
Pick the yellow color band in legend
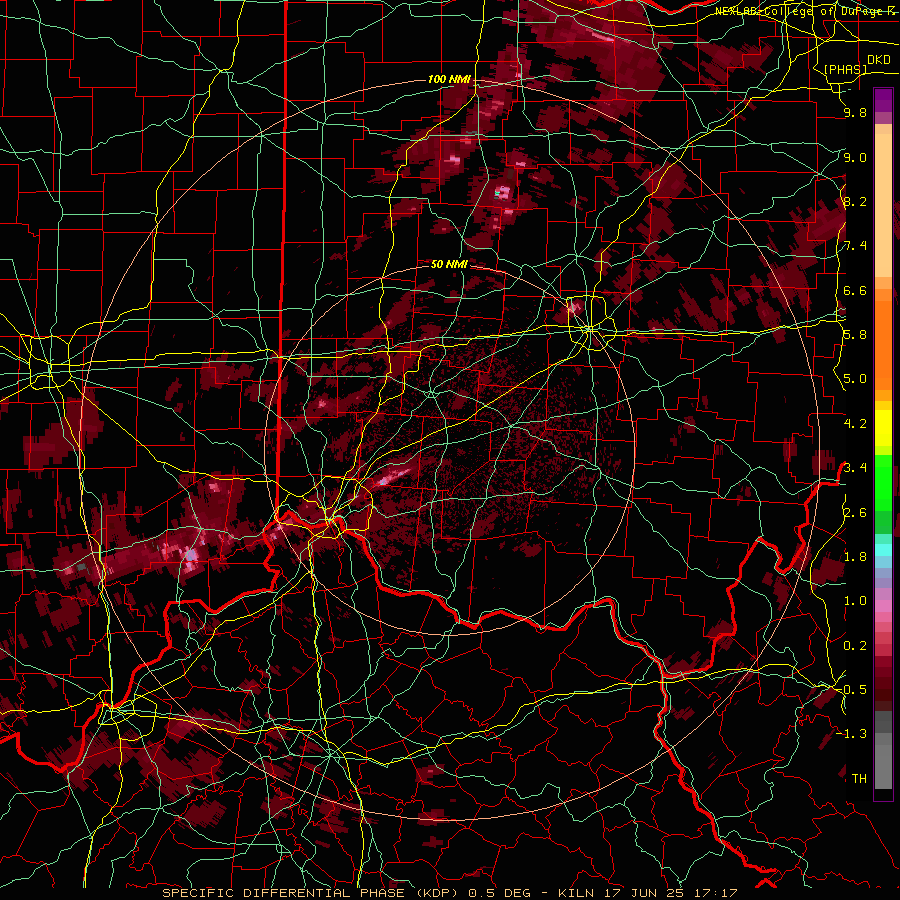point(883,428)
